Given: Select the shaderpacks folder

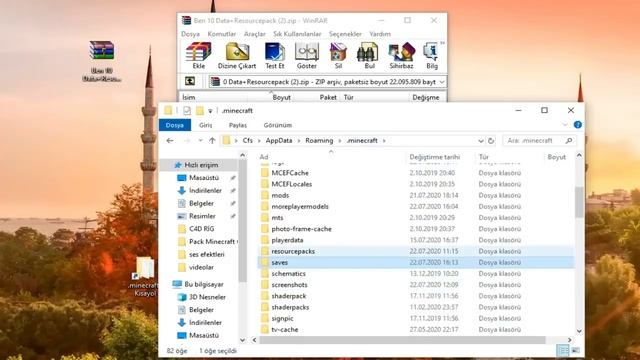Looking at the screenshot, I should tap(290, 307).
